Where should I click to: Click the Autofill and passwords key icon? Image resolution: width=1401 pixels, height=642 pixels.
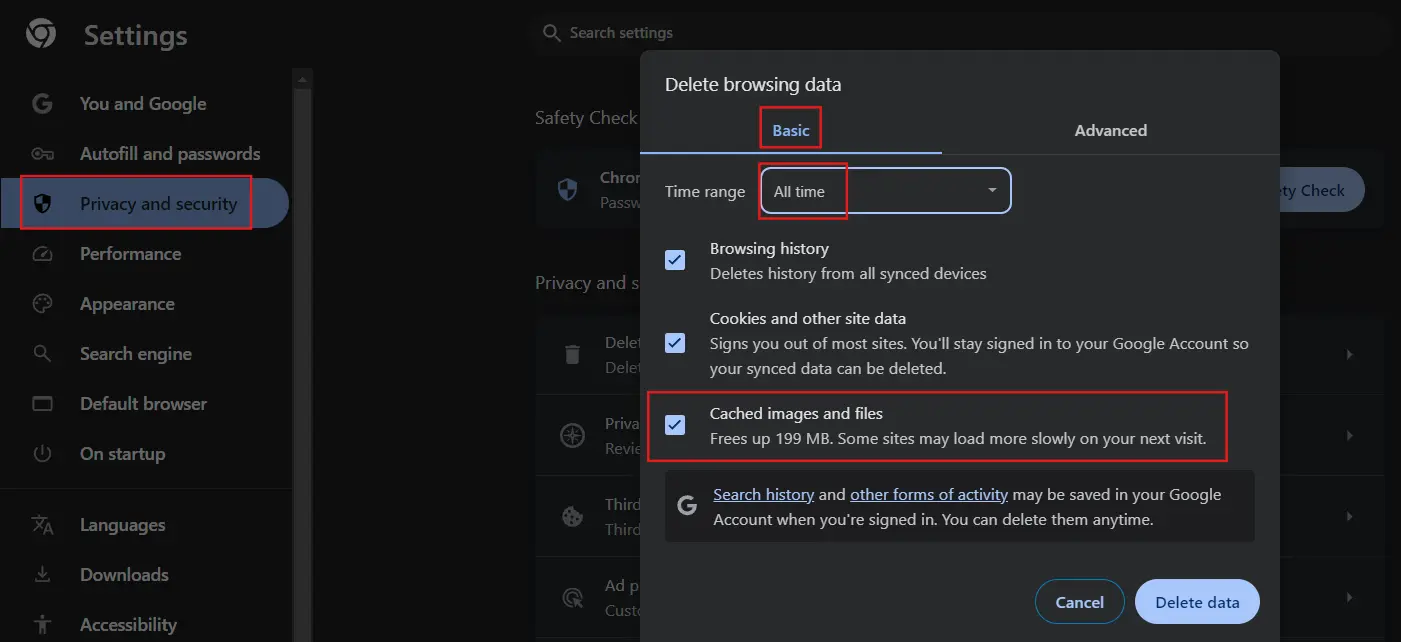tap(42, 154)
